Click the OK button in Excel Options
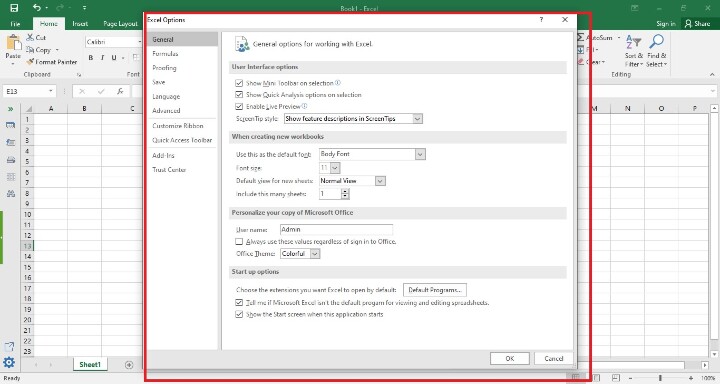720x384 pixels. (x=510, y=358)
